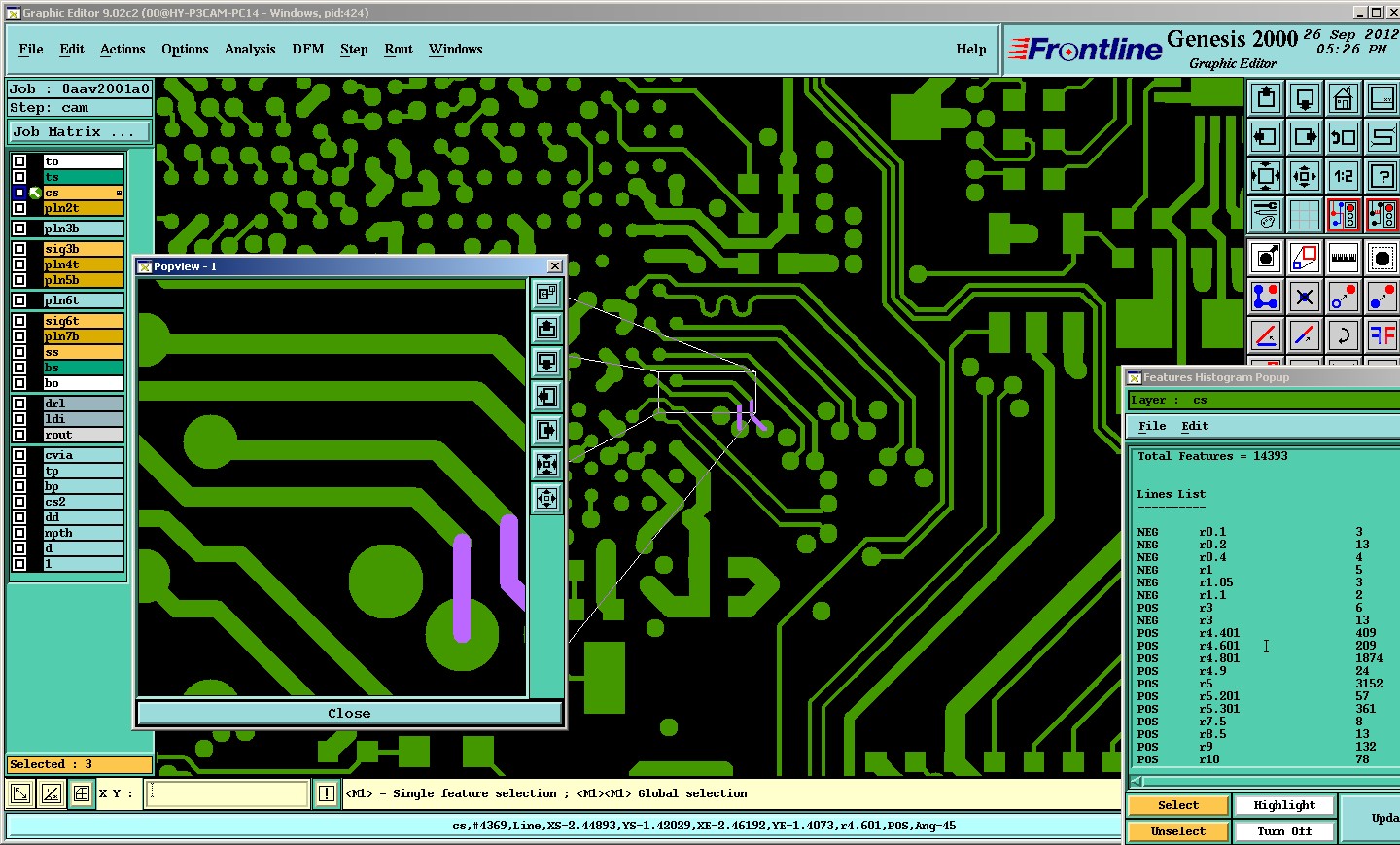Viewport: 1400px width, 845px height.
Task: Click Highlight button in histogram popup
Action: tap(1284, 805)
